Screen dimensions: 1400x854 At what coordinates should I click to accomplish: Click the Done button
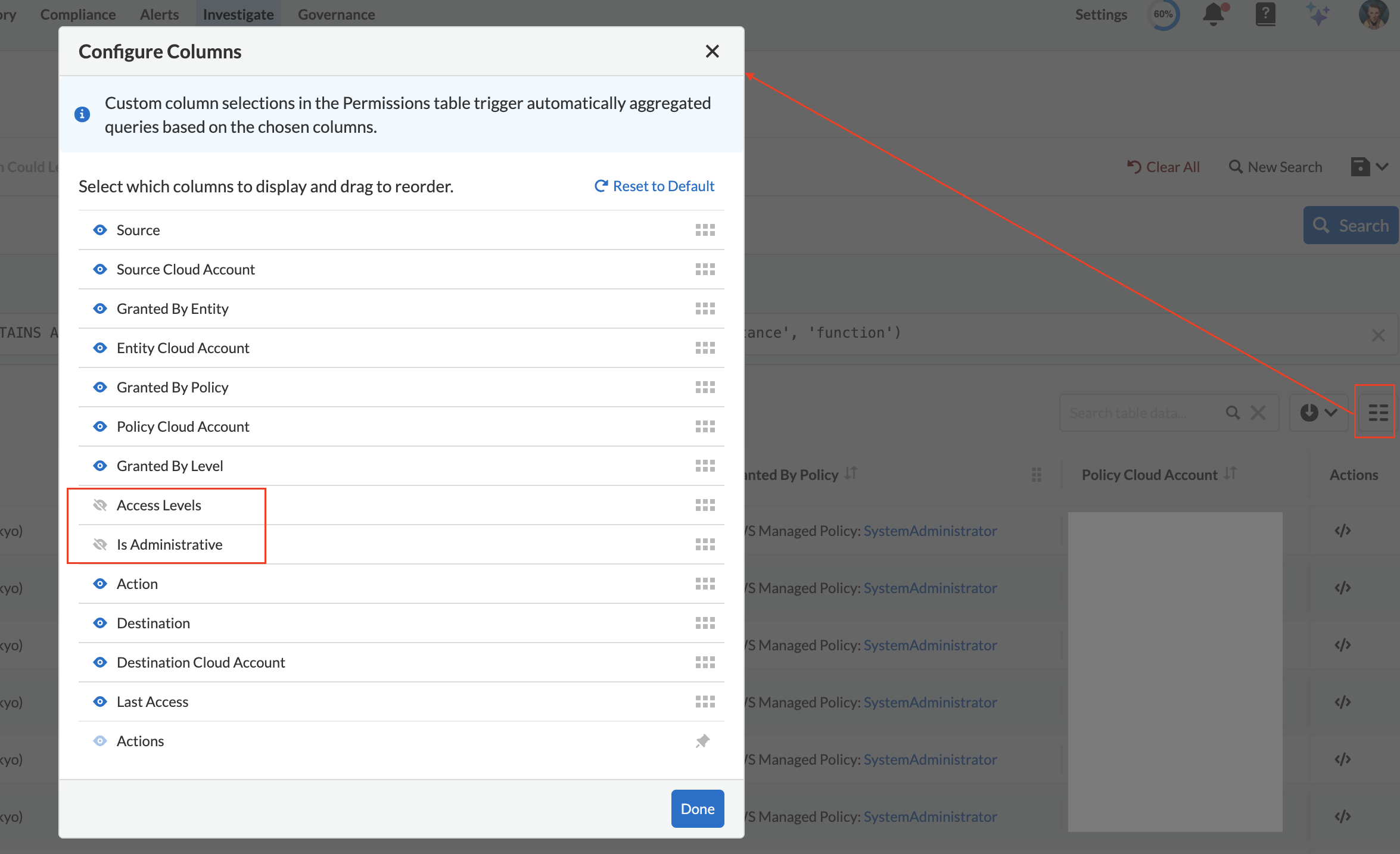coord(697,809)
